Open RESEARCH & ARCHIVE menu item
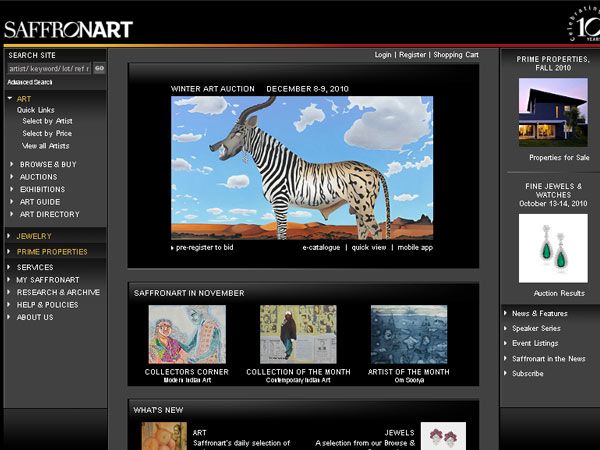Image resolution: width=600 pixels, height=450 pixels. (58, 292)
